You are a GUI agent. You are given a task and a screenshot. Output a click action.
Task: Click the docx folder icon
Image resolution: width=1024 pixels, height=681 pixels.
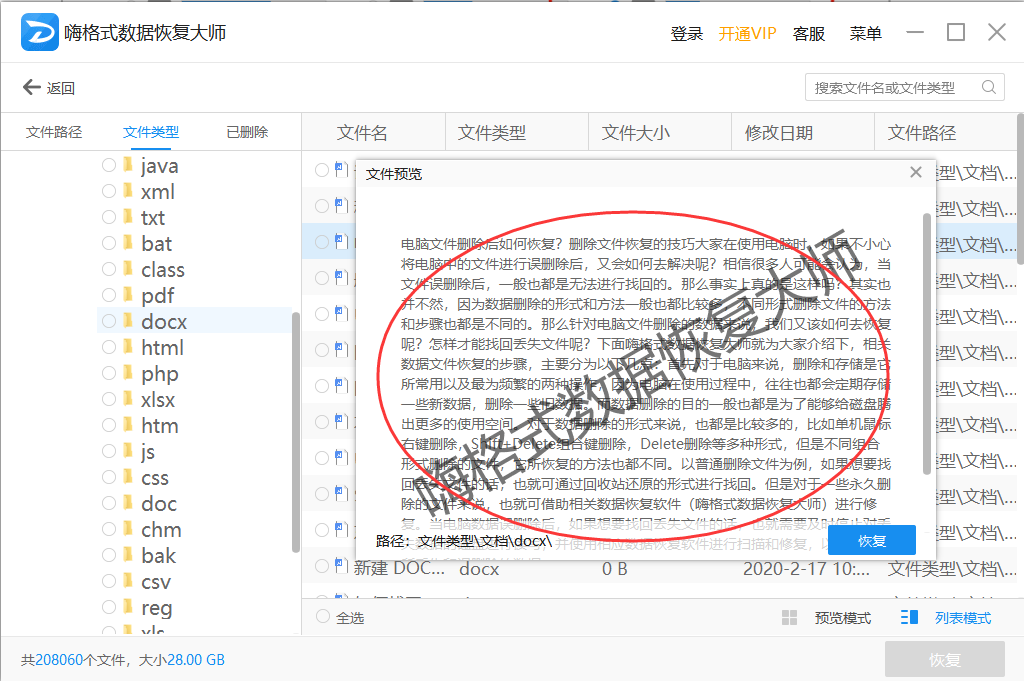click(x=128, y=321)
